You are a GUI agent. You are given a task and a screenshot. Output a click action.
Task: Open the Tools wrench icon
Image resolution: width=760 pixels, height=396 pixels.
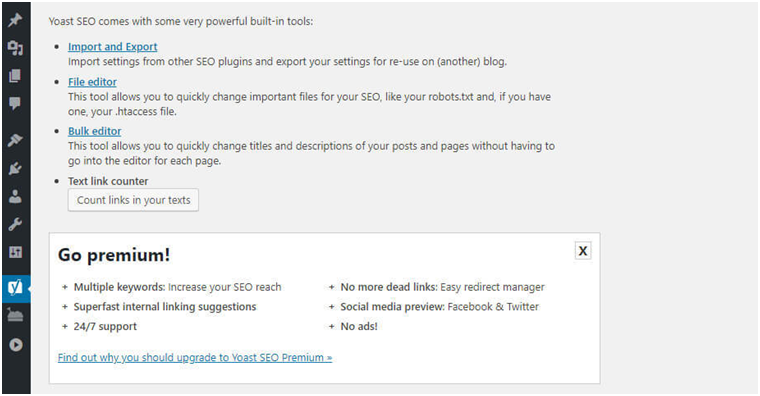[x=15, y=224]
